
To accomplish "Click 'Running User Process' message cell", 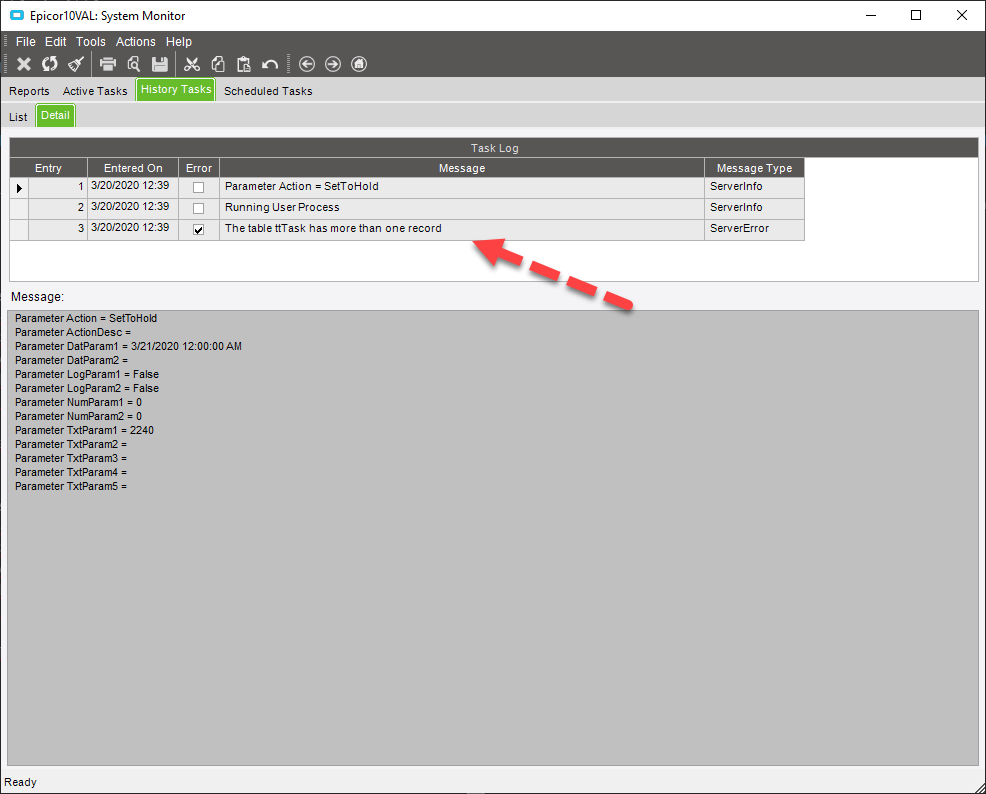I will pos(462,207).
